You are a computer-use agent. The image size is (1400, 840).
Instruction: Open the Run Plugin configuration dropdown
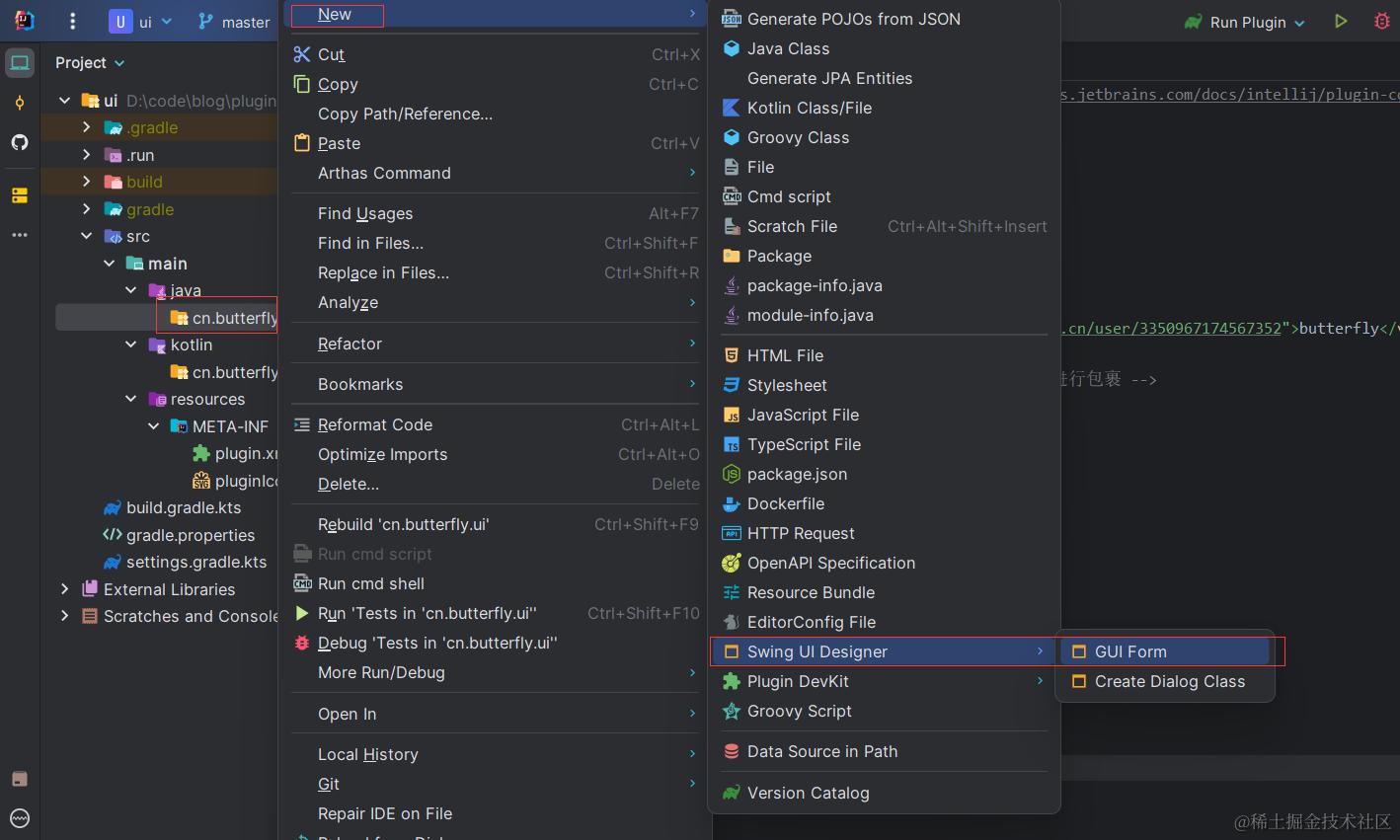coord(1246,22)
